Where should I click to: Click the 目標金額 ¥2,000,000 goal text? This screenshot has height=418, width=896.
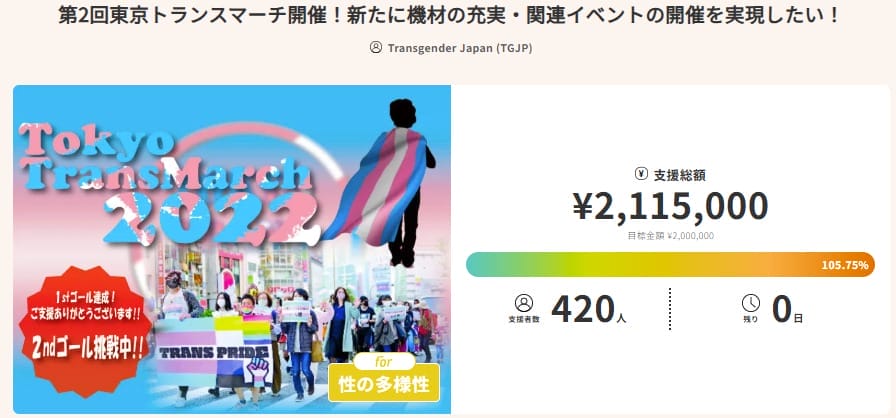click(x=670, y=236)
